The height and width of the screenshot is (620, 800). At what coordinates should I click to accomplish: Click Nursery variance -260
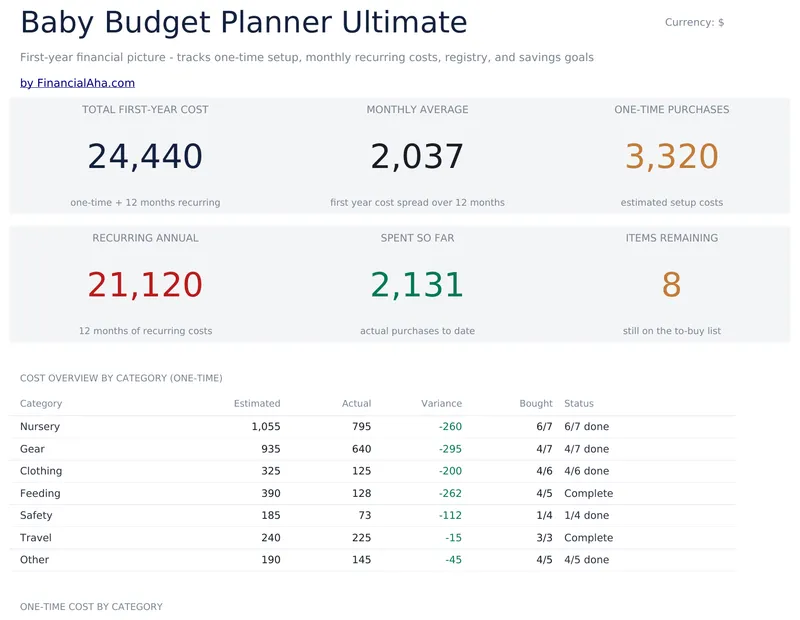point(451,427)
